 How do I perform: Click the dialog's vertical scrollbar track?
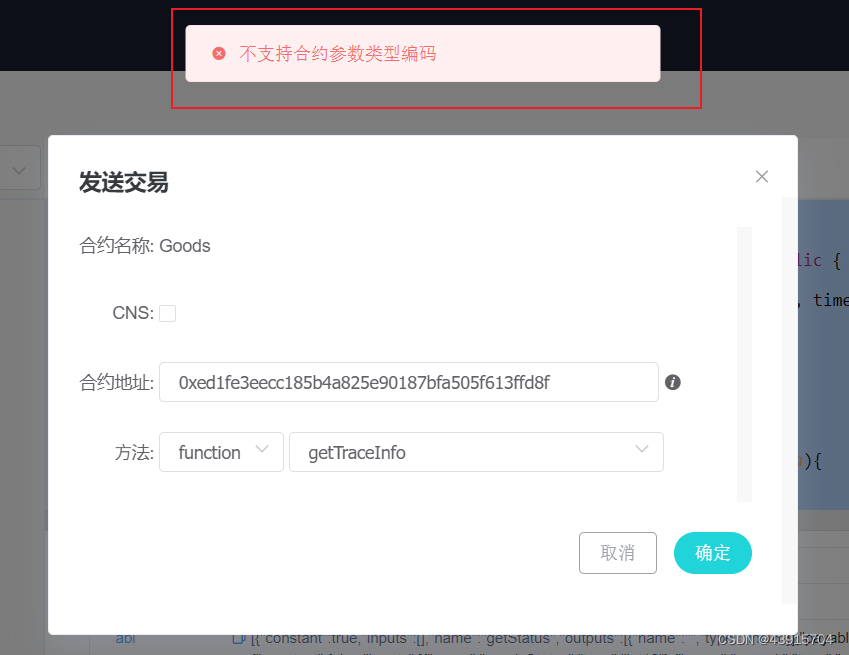point(744,364)
